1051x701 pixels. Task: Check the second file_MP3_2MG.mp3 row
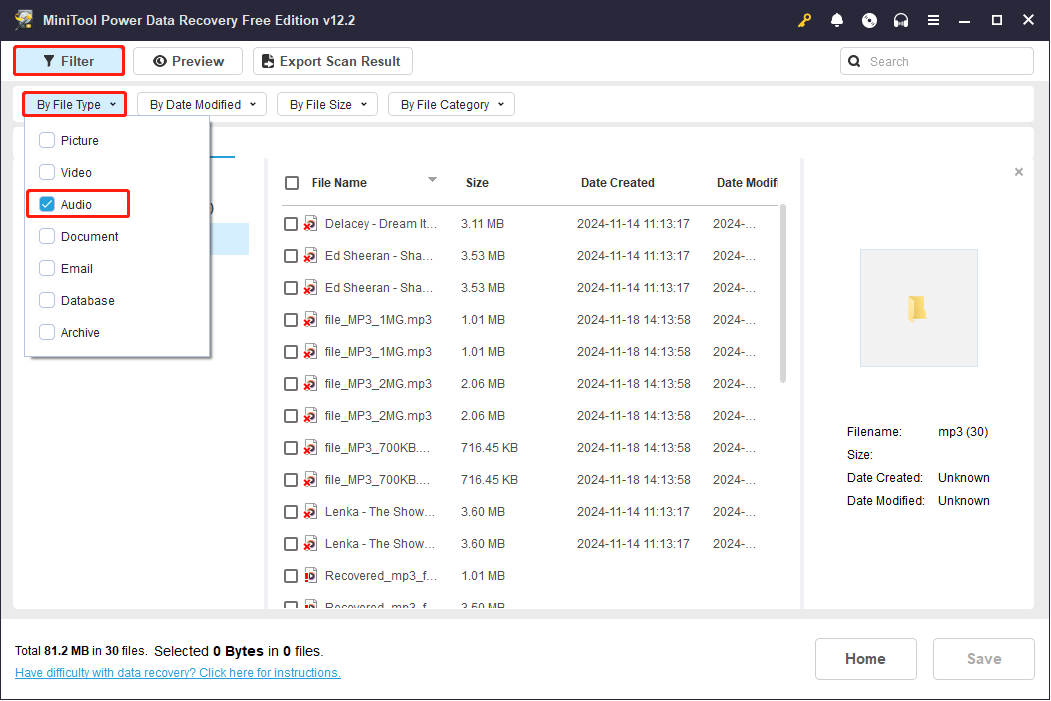(x=290, y=416)
